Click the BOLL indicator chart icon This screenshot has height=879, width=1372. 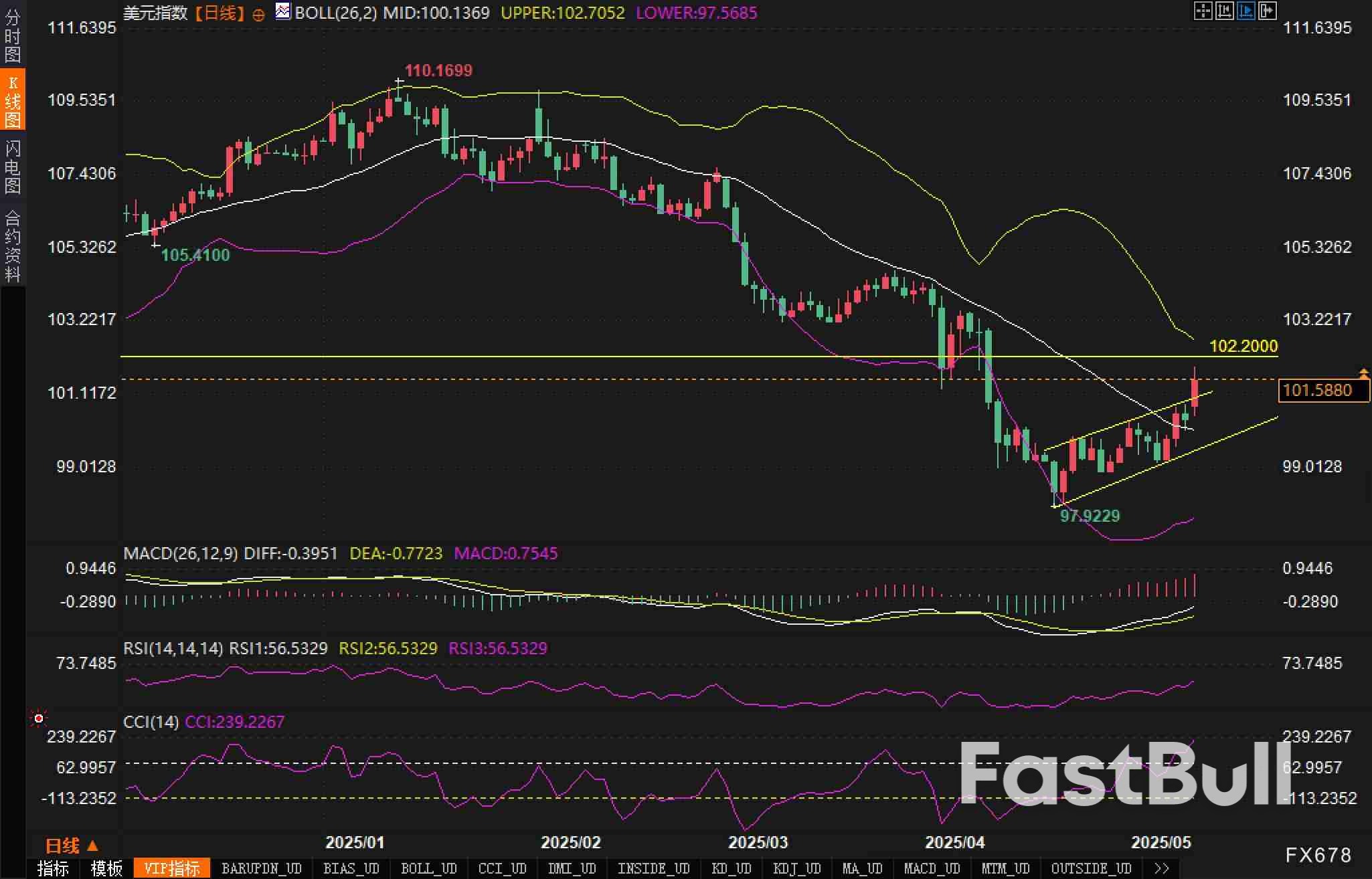[x=283, y=11]
